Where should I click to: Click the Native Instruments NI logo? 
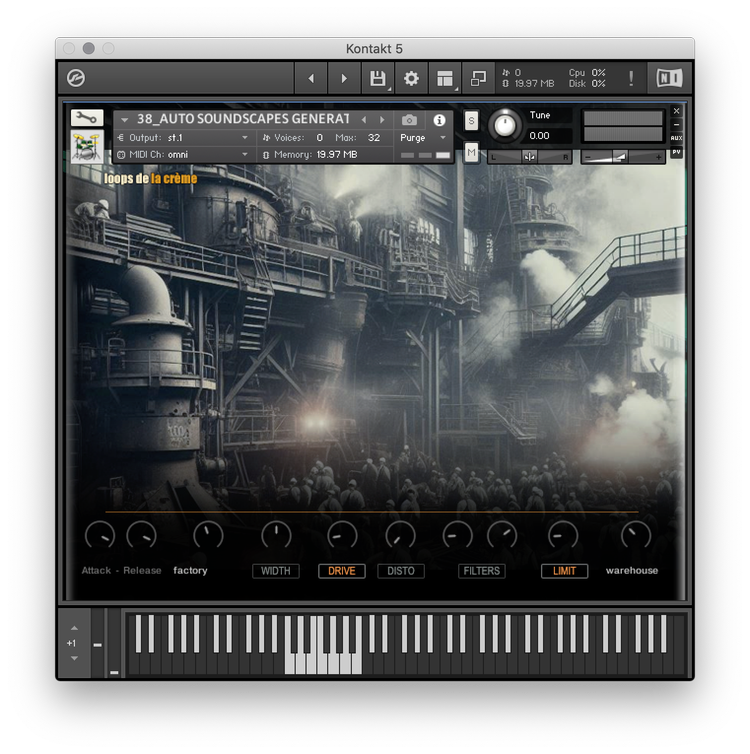click(x=669, y=78)
